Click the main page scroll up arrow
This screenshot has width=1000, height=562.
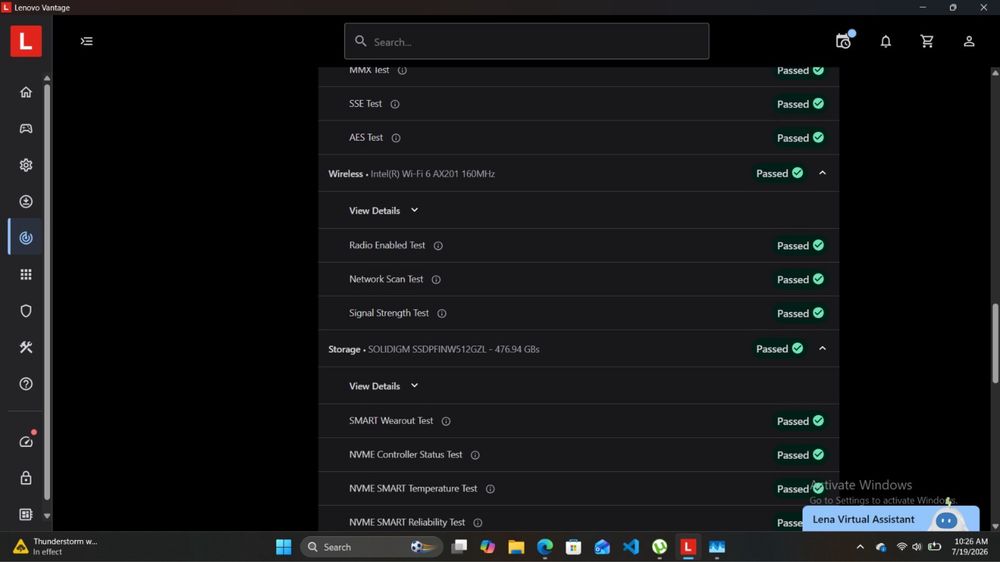point(995,73)
